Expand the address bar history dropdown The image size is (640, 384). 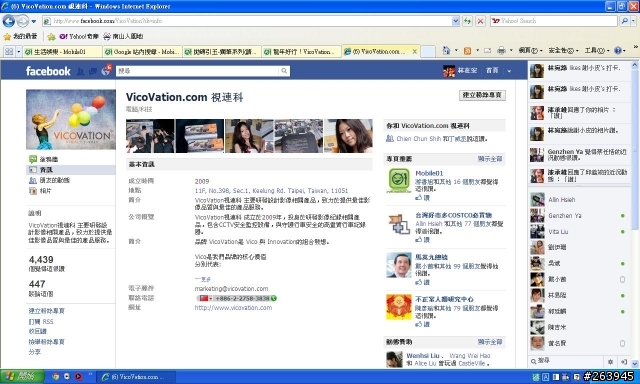456,21
